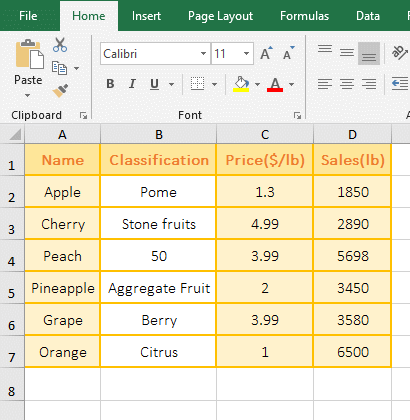This screenshot has height=420, width=410.
Task: Select the sales cell 6500
Action: pos(352,352)
